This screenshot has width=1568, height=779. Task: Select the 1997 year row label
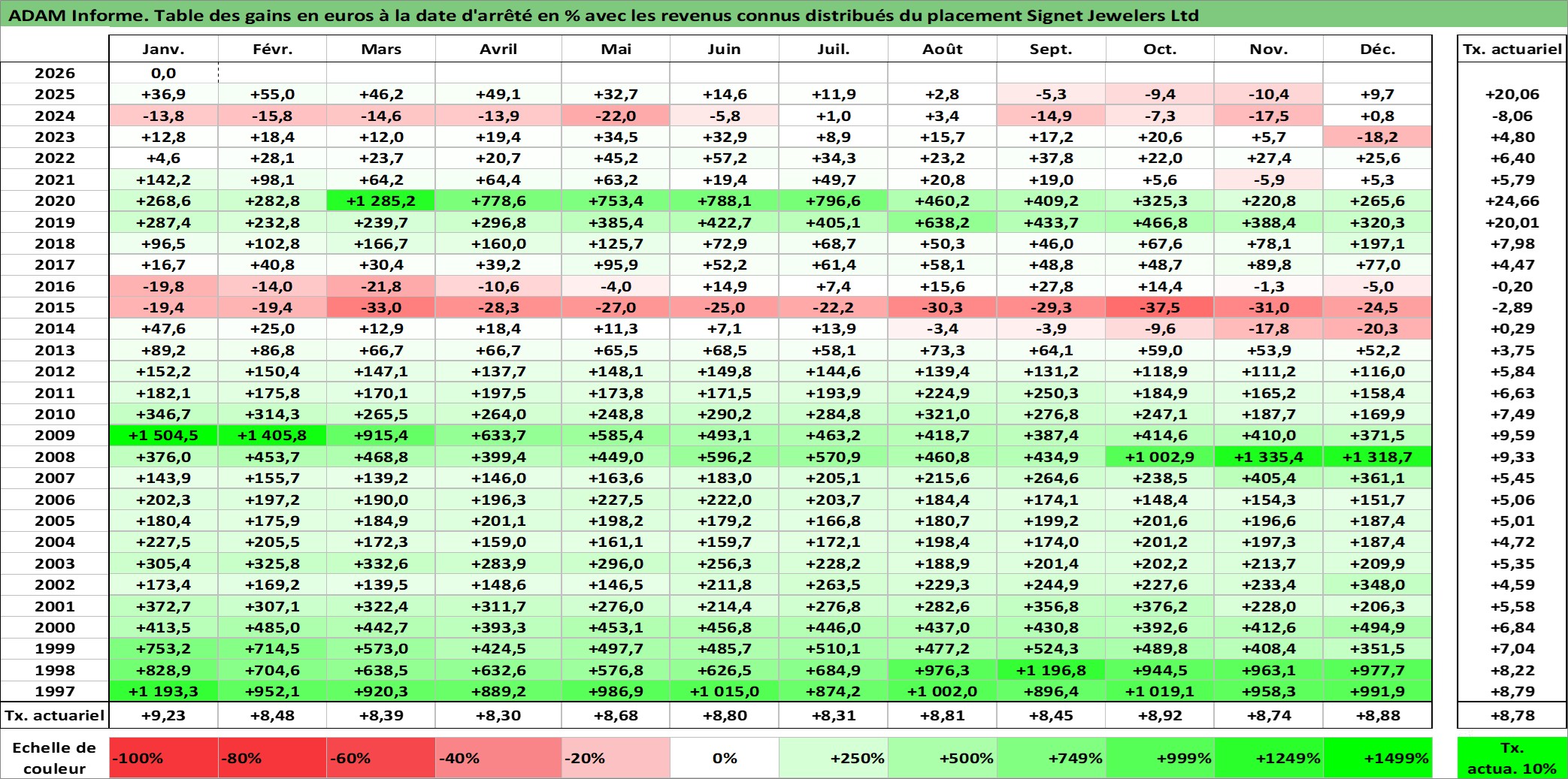[55, 691]
